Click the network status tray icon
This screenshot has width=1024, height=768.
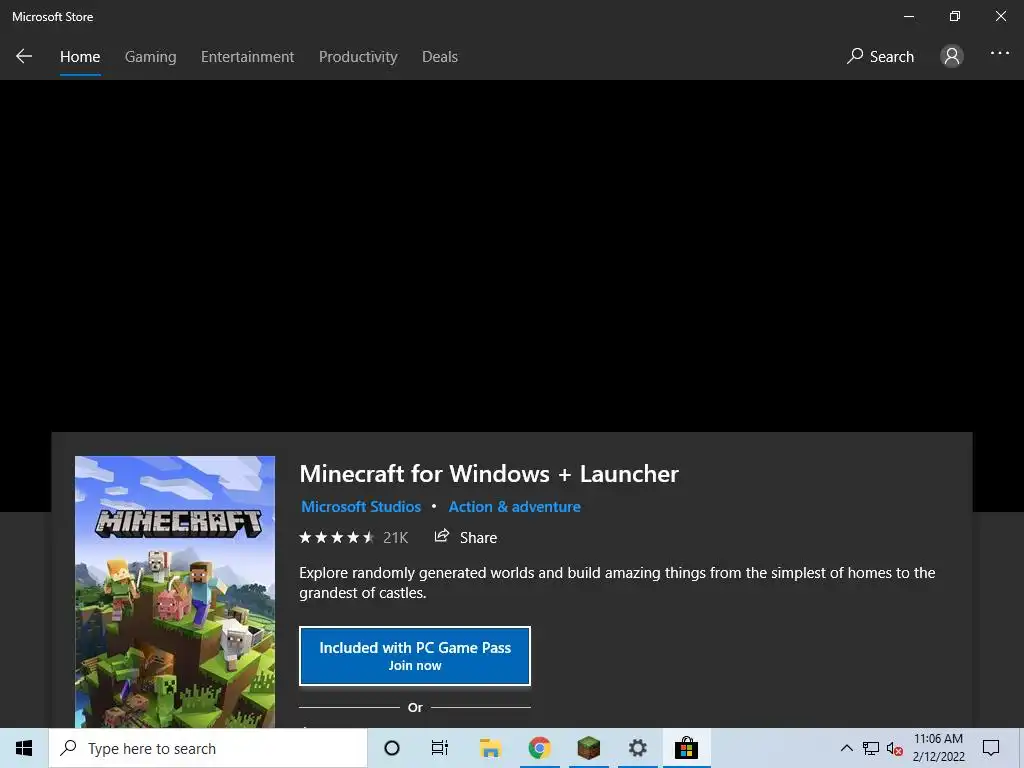pos(871,748)
